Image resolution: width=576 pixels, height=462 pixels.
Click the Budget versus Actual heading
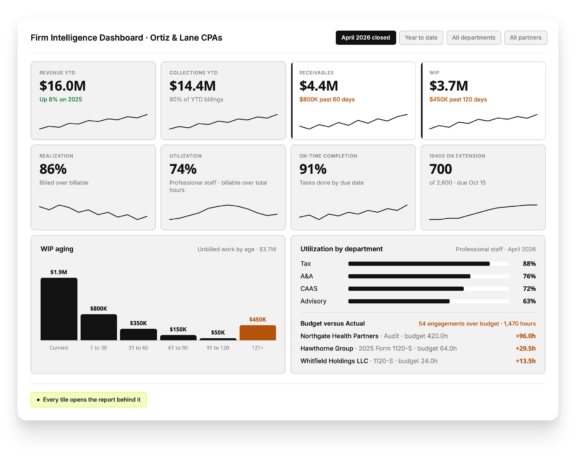tap(332, 324)
